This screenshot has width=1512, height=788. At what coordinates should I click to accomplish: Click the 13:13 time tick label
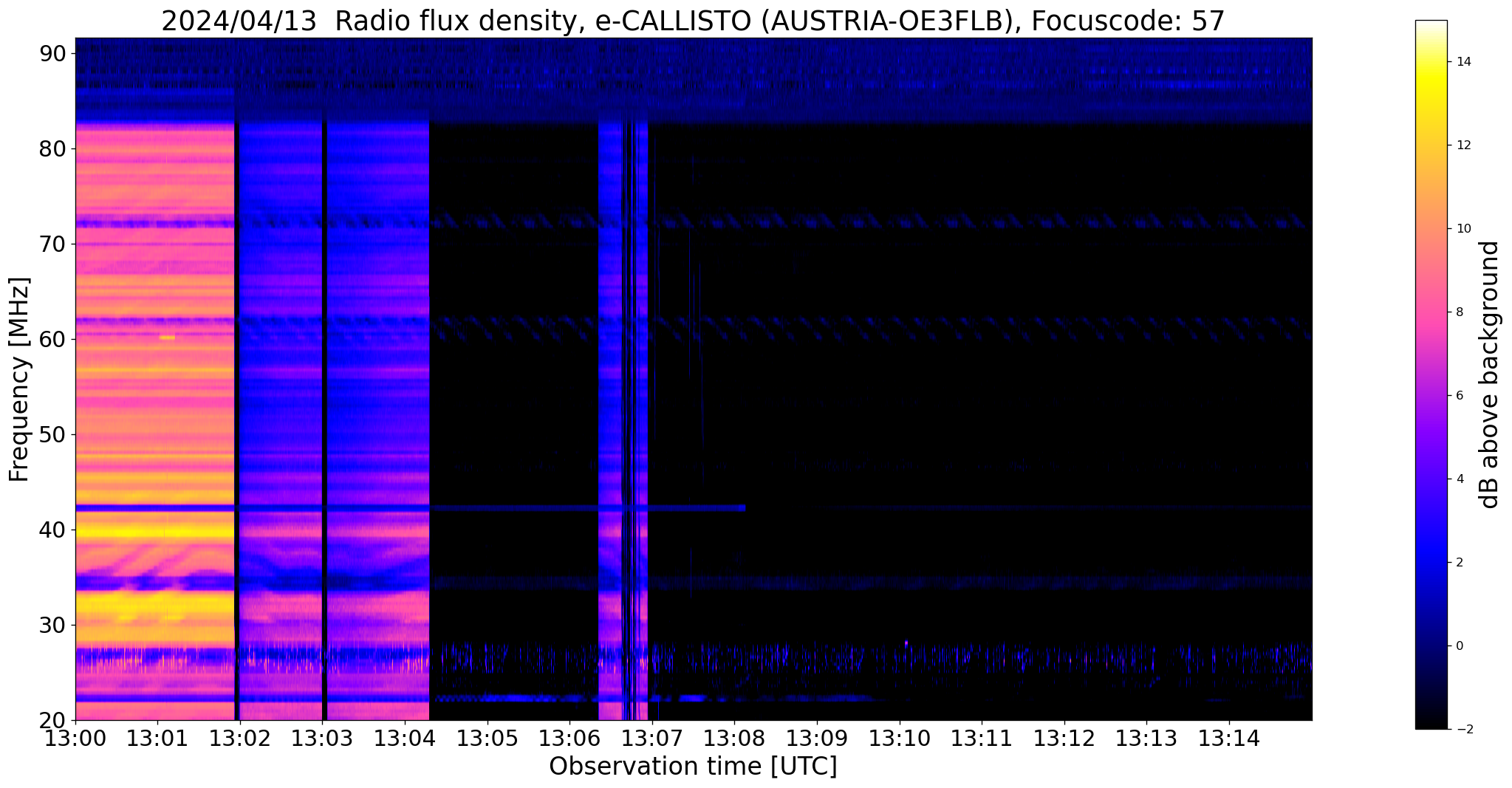click(1146, 739)
